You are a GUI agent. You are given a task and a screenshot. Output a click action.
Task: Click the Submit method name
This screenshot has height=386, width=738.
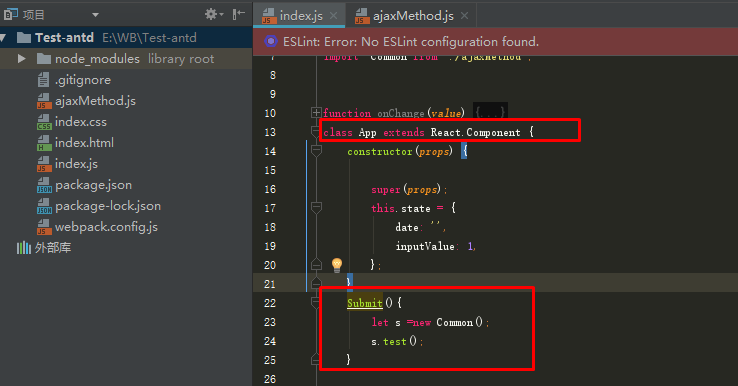click(365, 303)
